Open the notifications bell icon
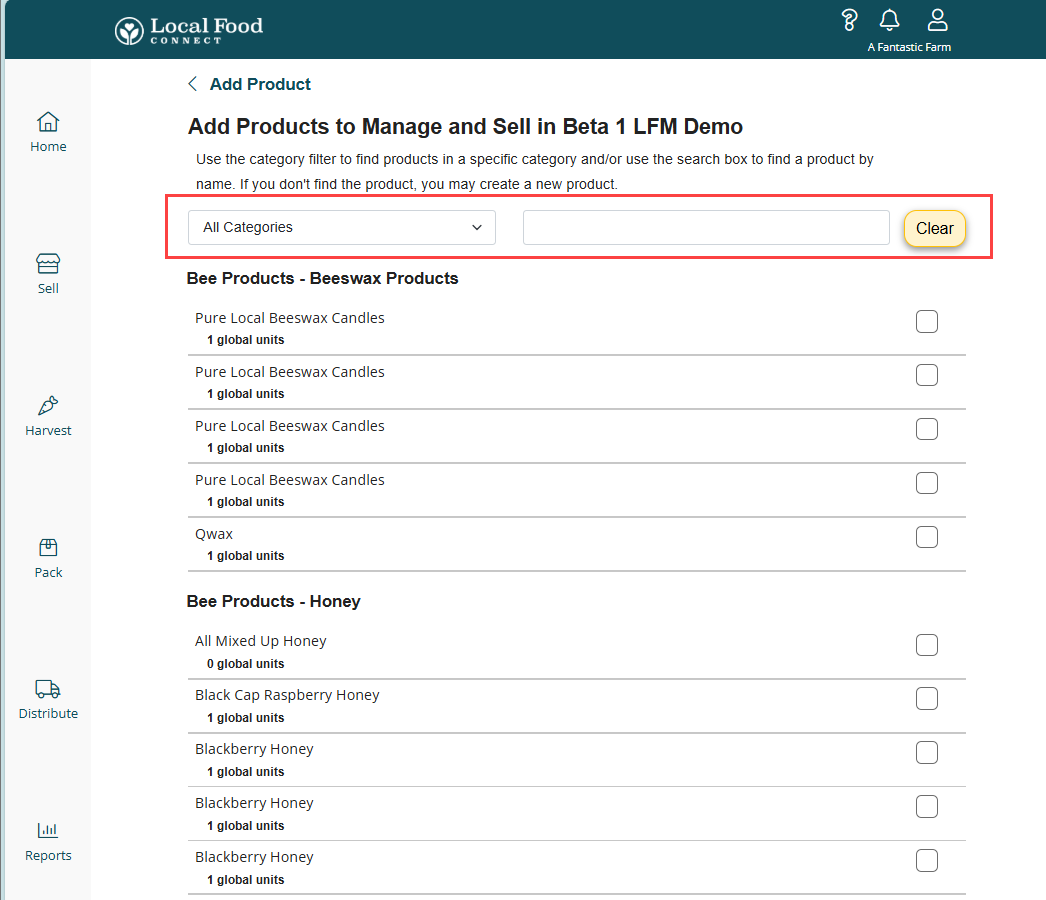 889,20
